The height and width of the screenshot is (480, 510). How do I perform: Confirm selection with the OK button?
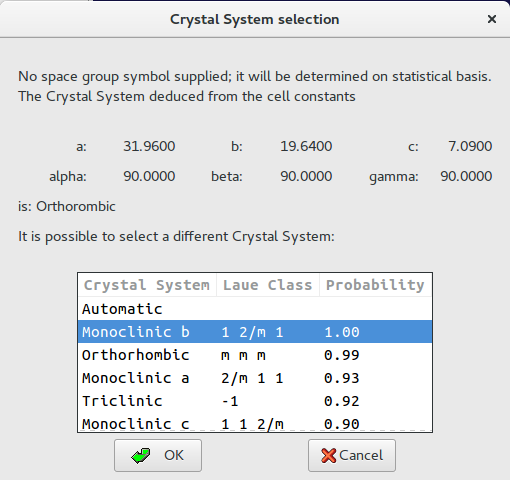pos(158,455)
